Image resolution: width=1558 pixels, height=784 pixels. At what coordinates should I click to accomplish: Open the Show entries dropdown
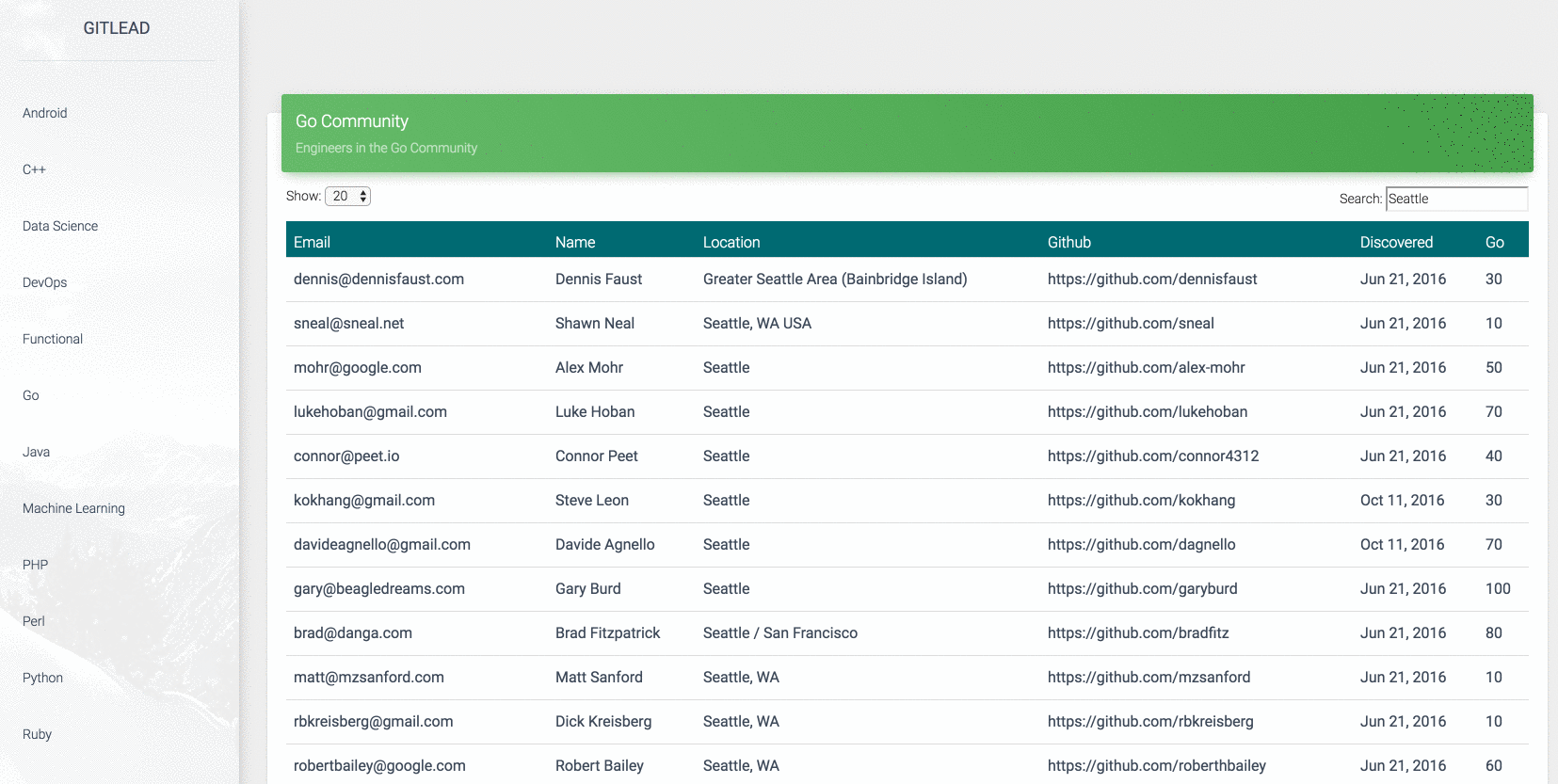(x=347, y=196)
